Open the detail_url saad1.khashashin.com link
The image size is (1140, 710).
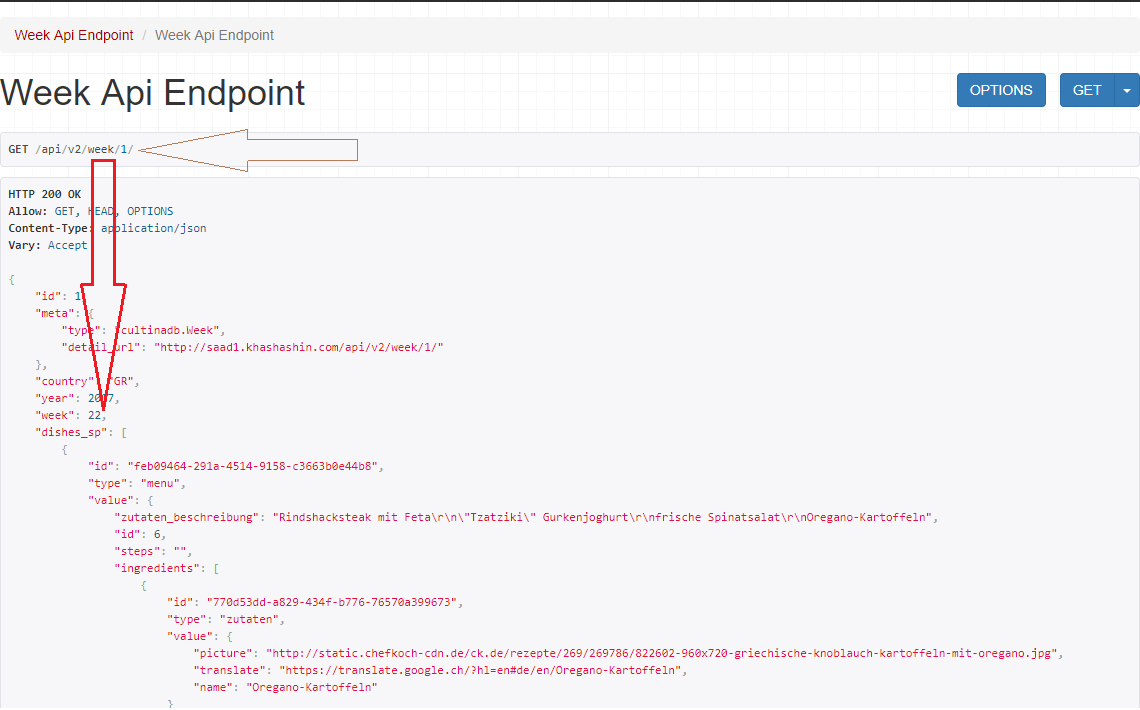point(298,347)
